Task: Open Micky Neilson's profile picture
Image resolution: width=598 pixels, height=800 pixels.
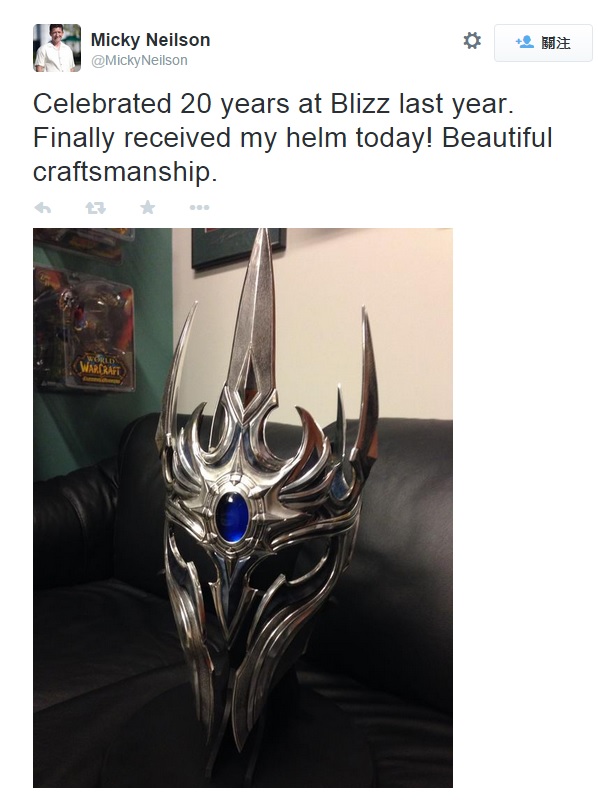Action: tap(57, 48)
